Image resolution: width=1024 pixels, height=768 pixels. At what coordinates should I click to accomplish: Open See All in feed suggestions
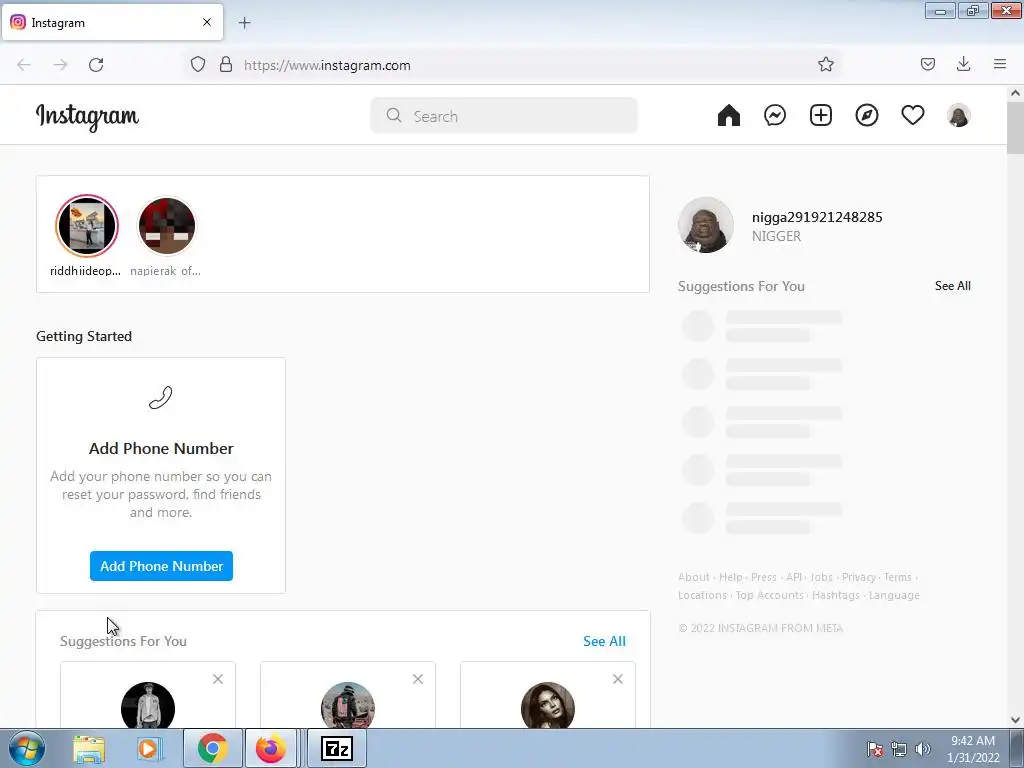pos(604,641)
